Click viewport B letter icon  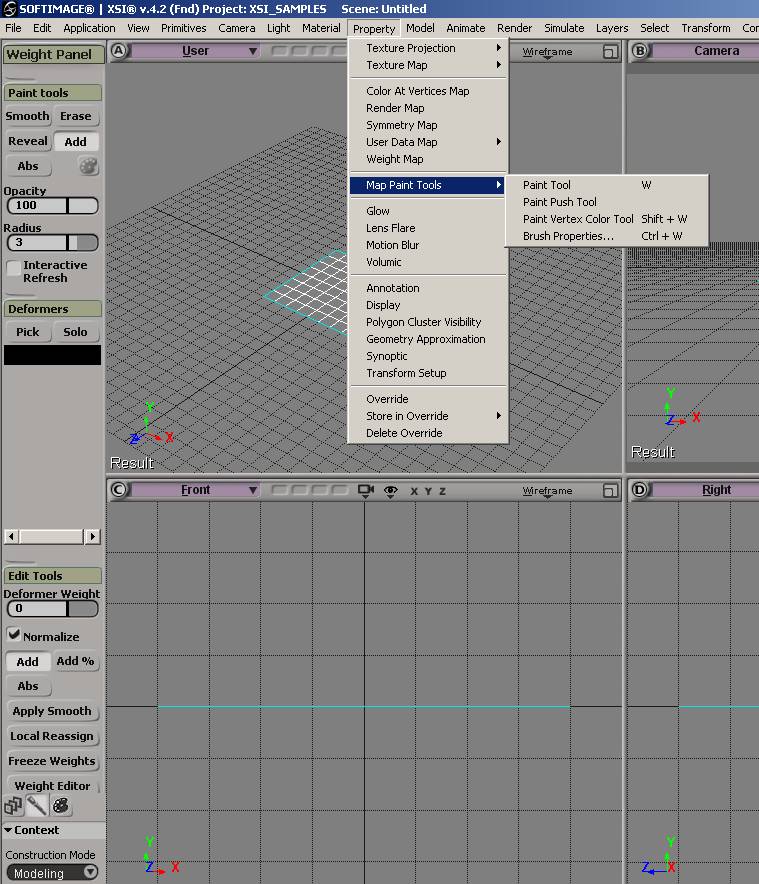tap(639, 51)
